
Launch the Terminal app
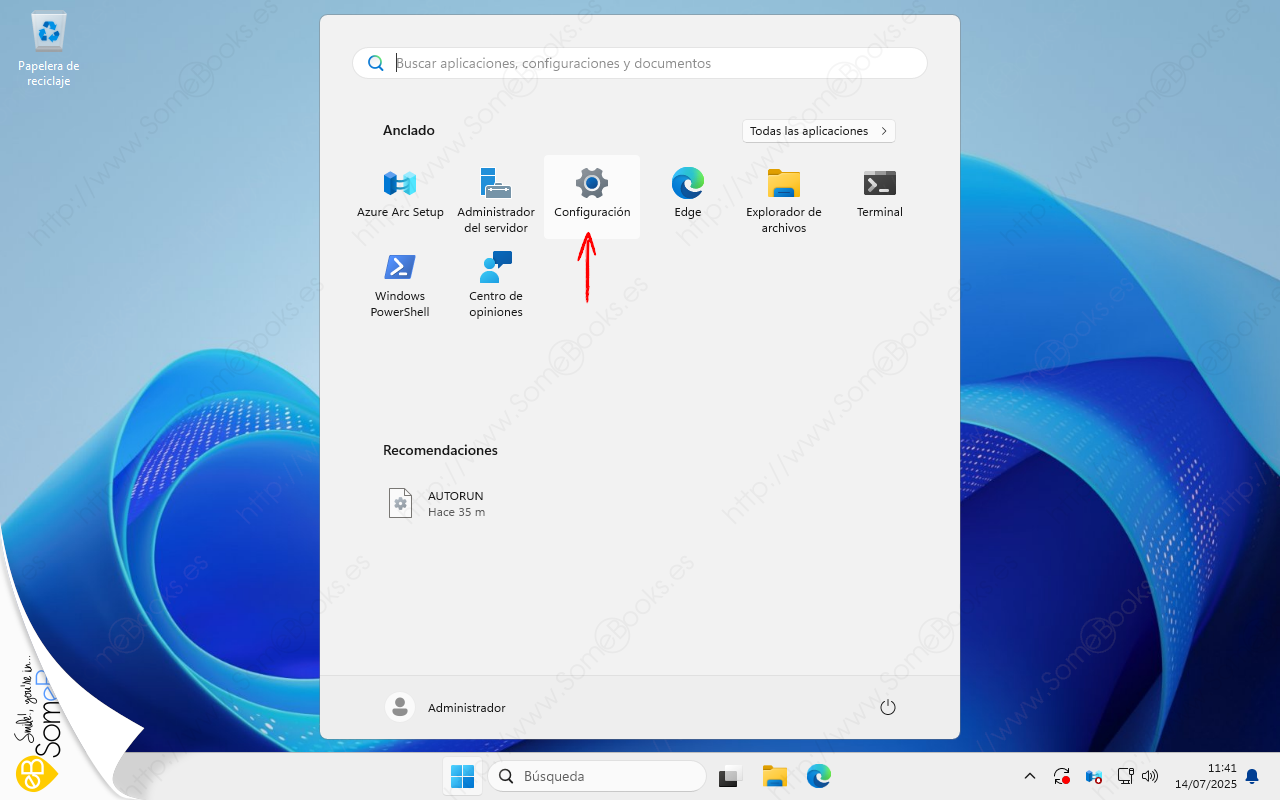point(880,194)
